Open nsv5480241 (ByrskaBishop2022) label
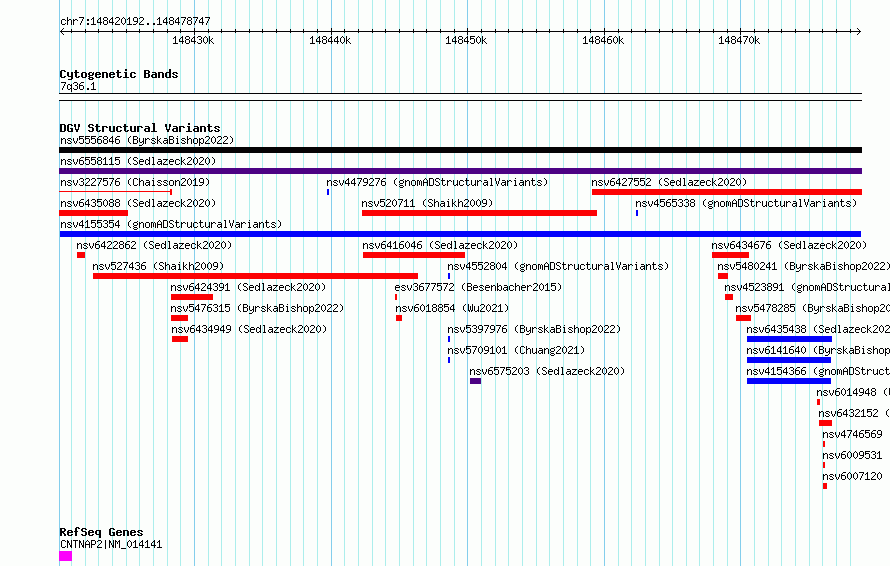This screenshot has height=566, width=890. click(803, 266)
